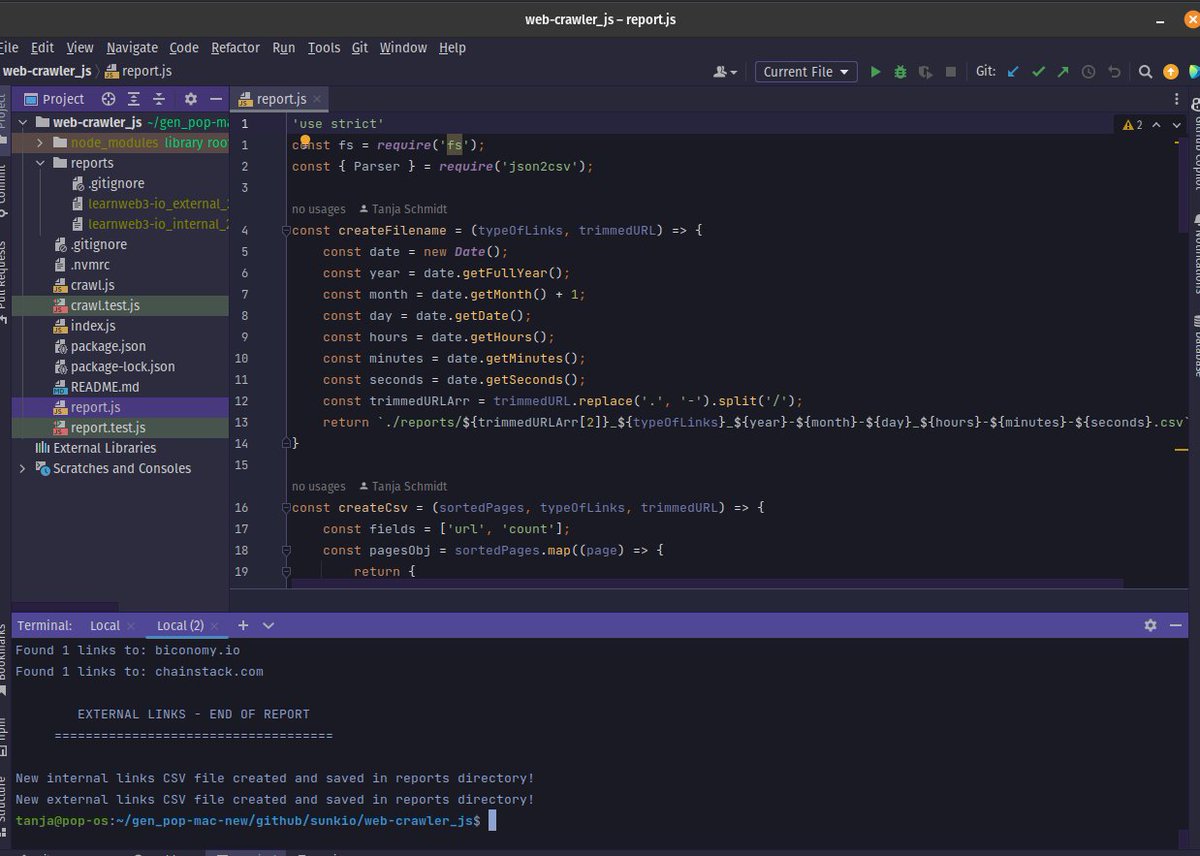Click the warnings indicator showing 2
1200x856 pixels.
(1133, 125)
